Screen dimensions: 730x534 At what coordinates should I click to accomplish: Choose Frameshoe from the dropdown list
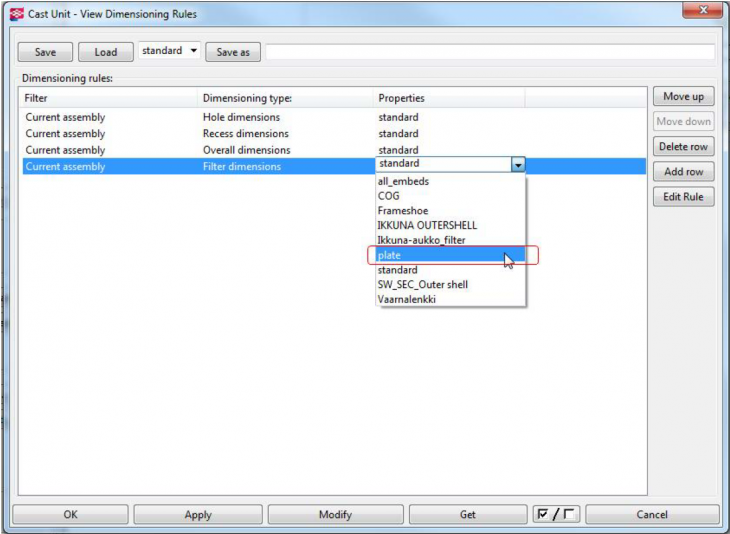pos(451,211)
